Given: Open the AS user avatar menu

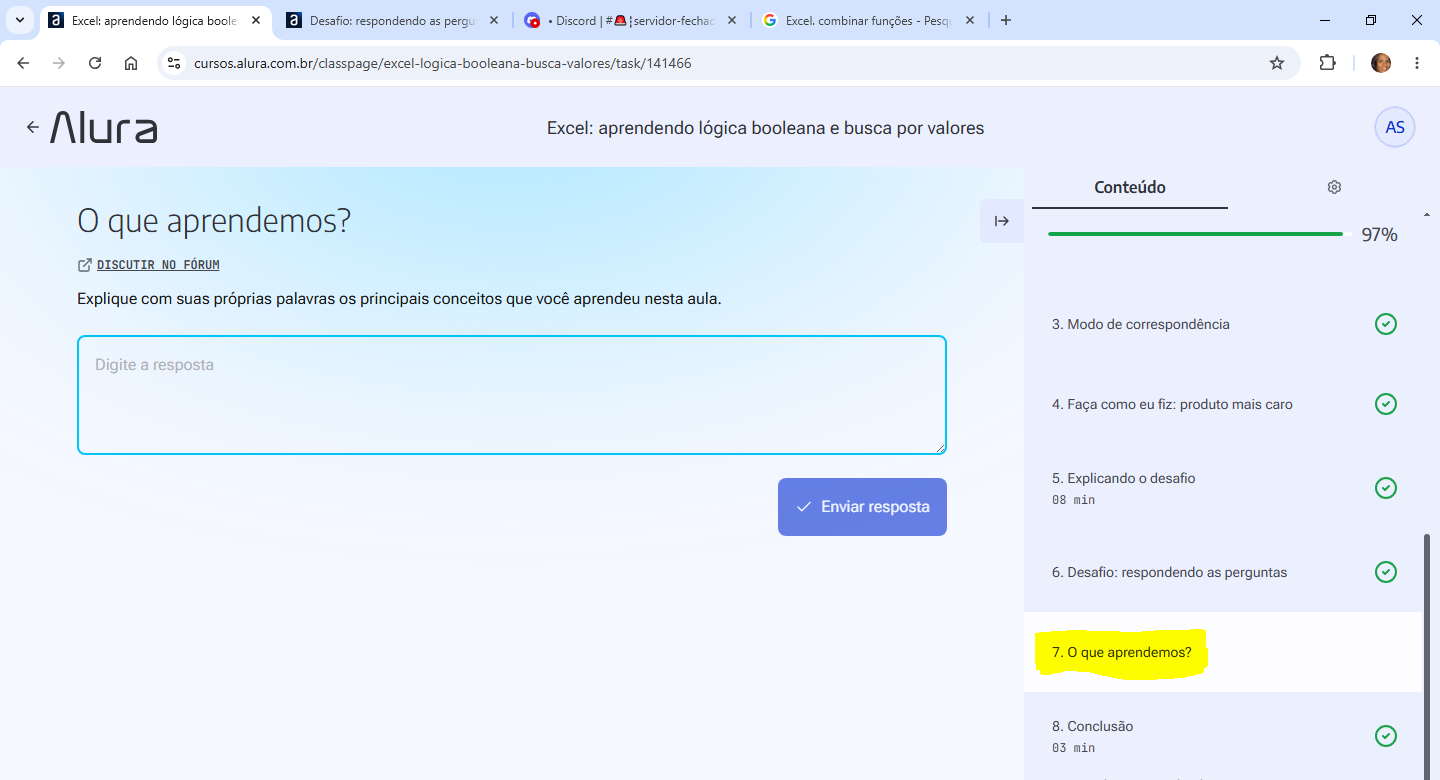Looking at the screenshot, I should coord(1394,127).
